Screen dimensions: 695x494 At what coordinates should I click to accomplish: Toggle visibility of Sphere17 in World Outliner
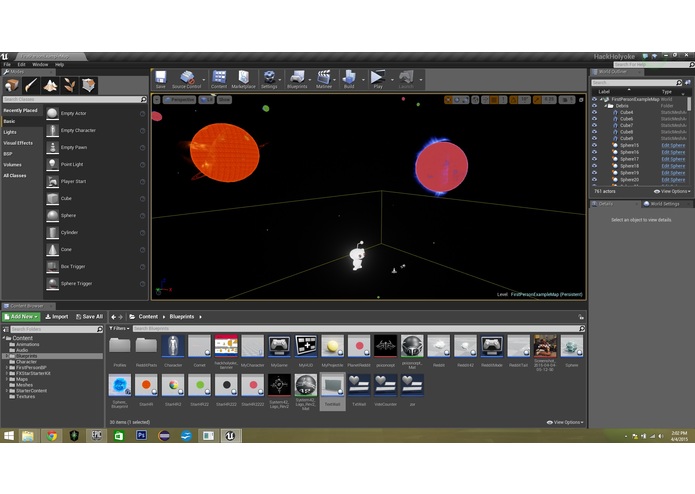point(594,159)
